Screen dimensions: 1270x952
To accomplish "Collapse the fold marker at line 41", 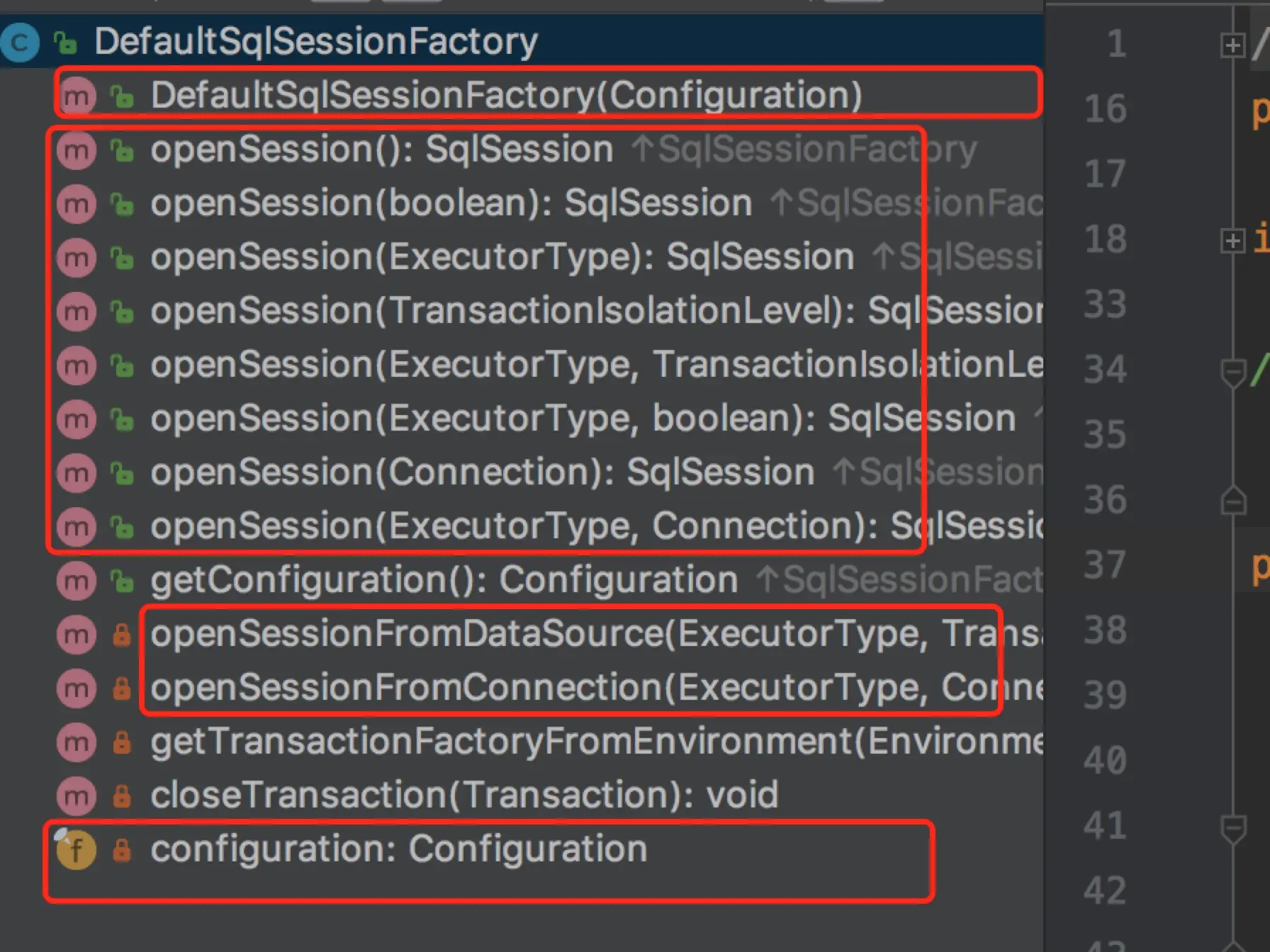I will tap(1233, 827).
